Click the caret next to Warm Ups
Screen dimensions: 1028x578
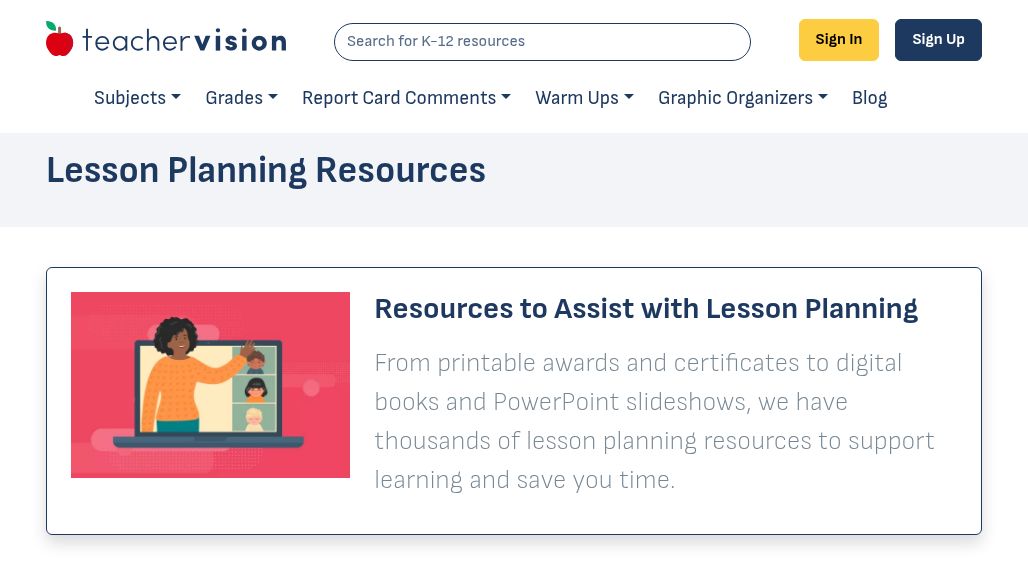click(x=628, y=98)
